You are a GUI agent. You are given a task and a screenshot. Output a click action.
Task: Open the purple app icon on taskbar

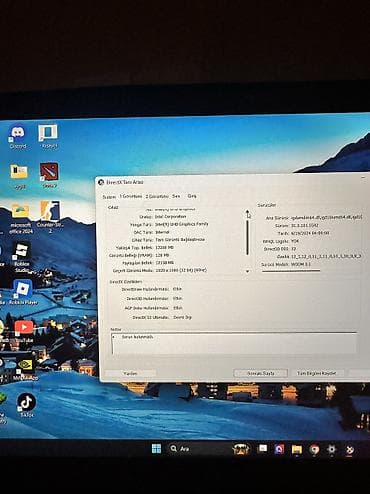(279, 449)
